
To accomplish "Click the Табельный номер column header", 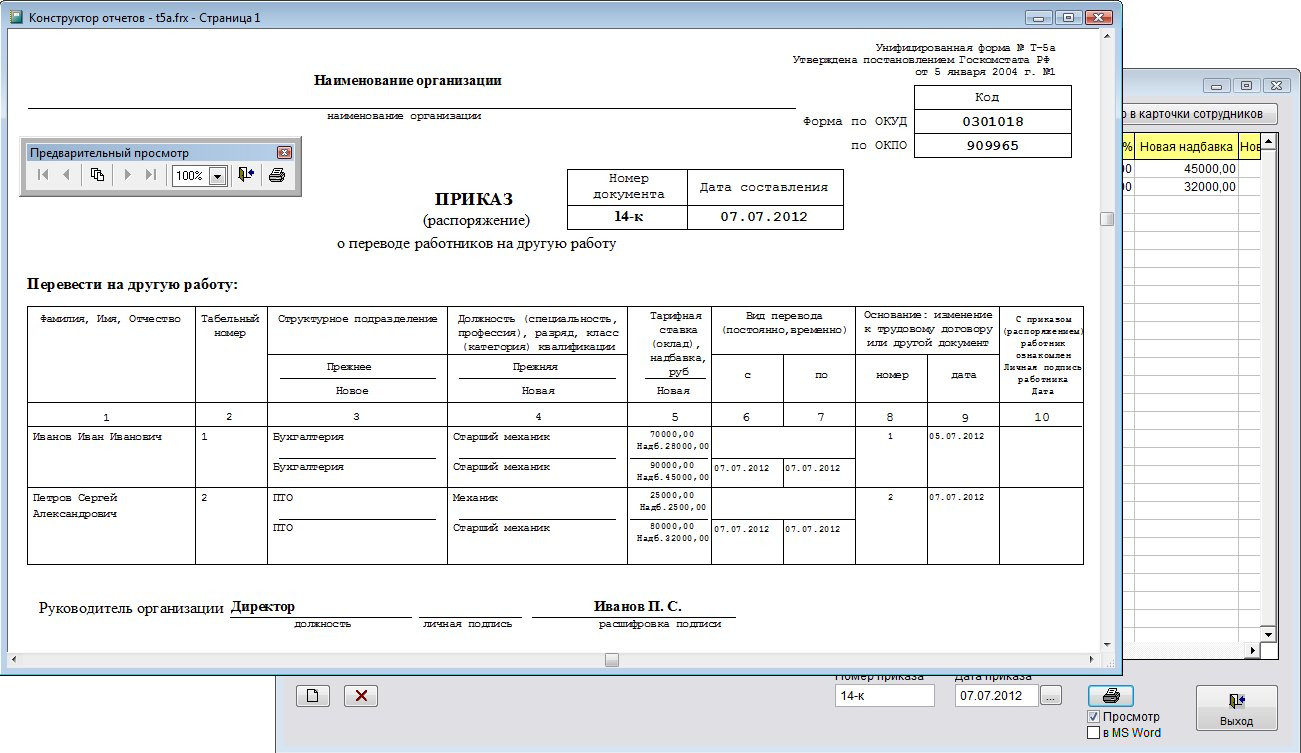I will pos(230,326).
